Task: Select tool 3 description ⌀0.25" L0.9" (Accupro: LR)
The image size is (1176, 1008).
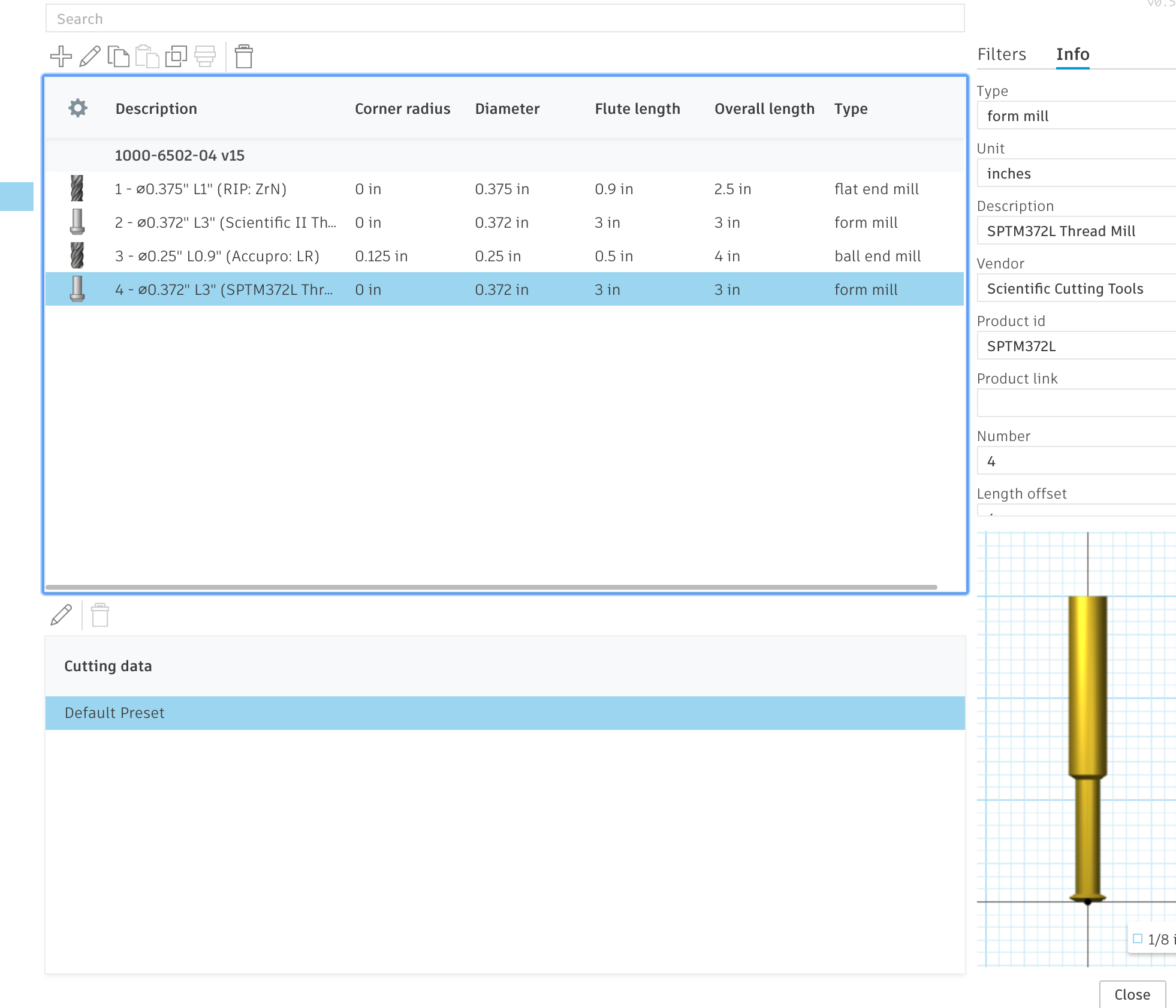Action: [x=217, y=256]
